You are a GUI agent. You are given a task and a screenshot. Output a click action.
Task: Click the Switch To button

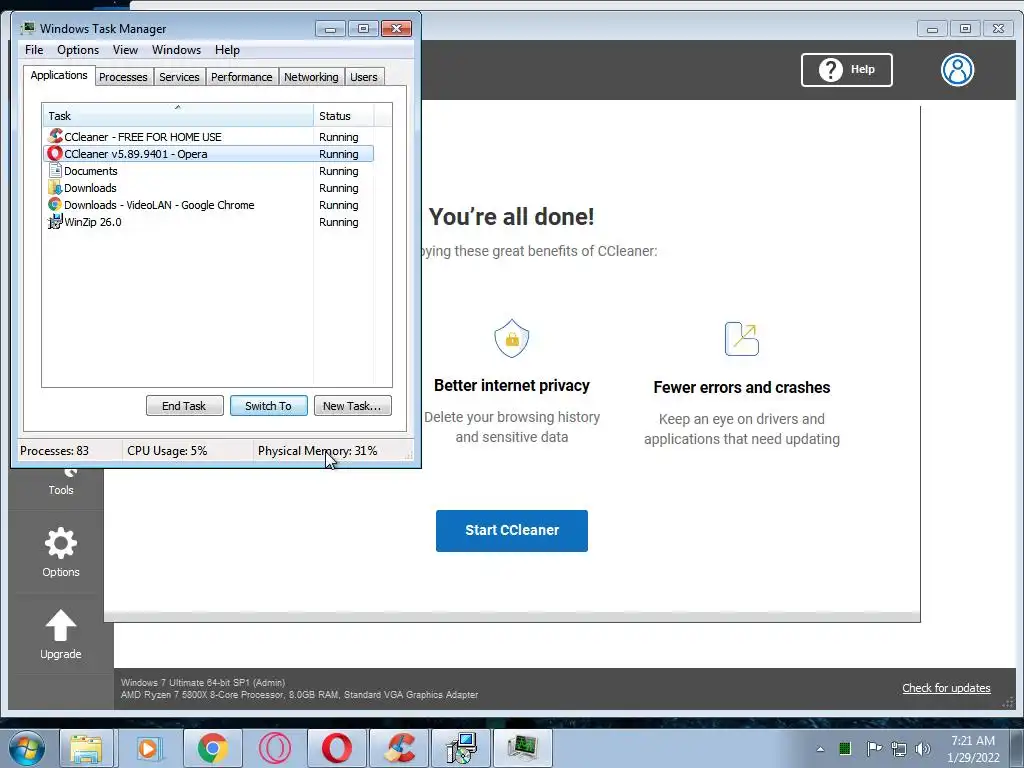[268, 406]
